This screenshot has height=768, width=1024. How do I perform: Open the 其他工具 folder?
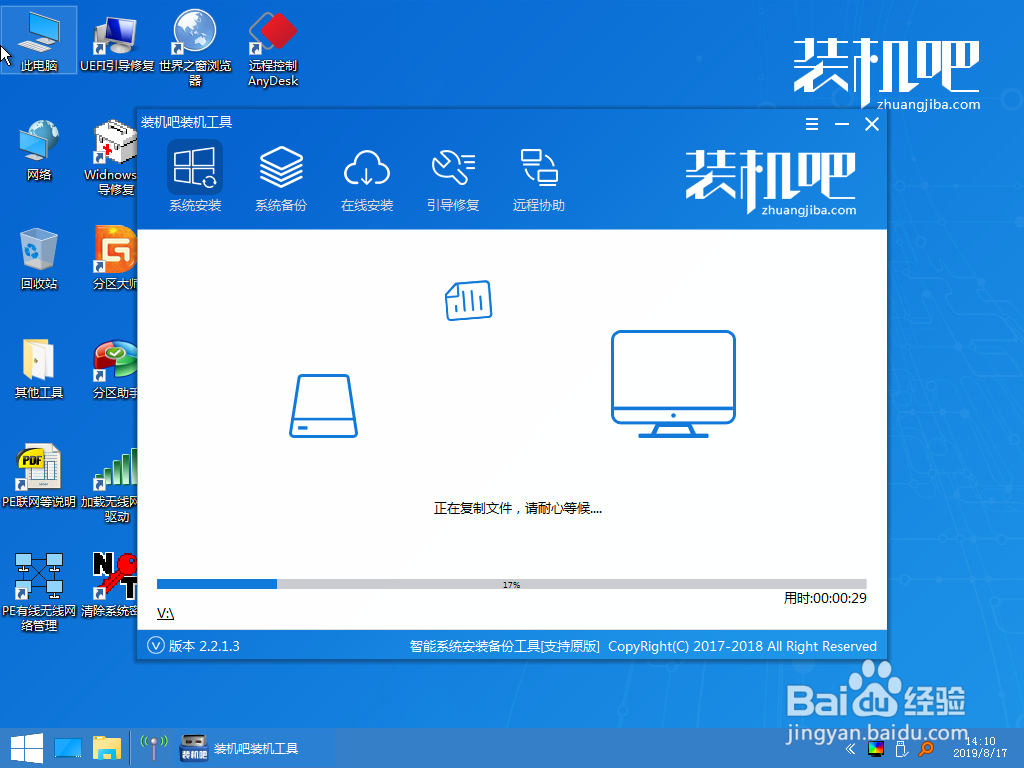point(39,368)
